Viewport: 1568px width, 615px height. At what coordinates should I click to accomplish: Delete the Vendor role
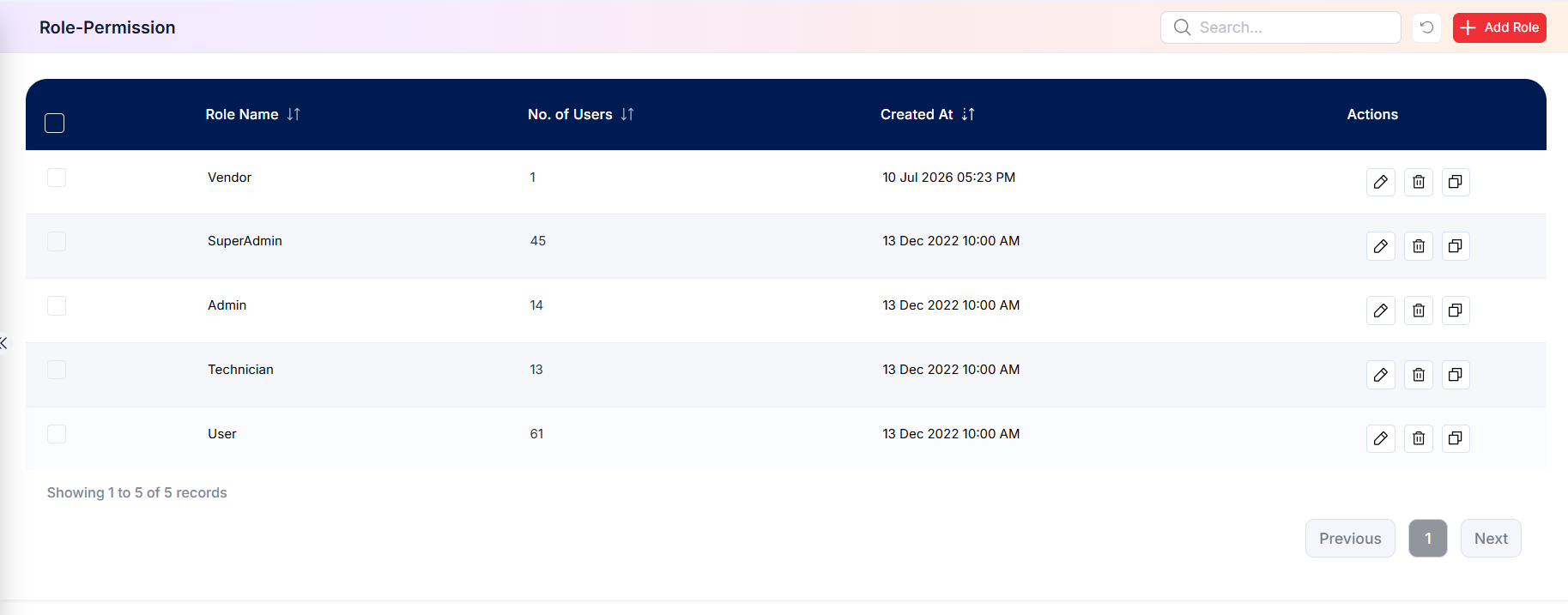point(1418,182)
